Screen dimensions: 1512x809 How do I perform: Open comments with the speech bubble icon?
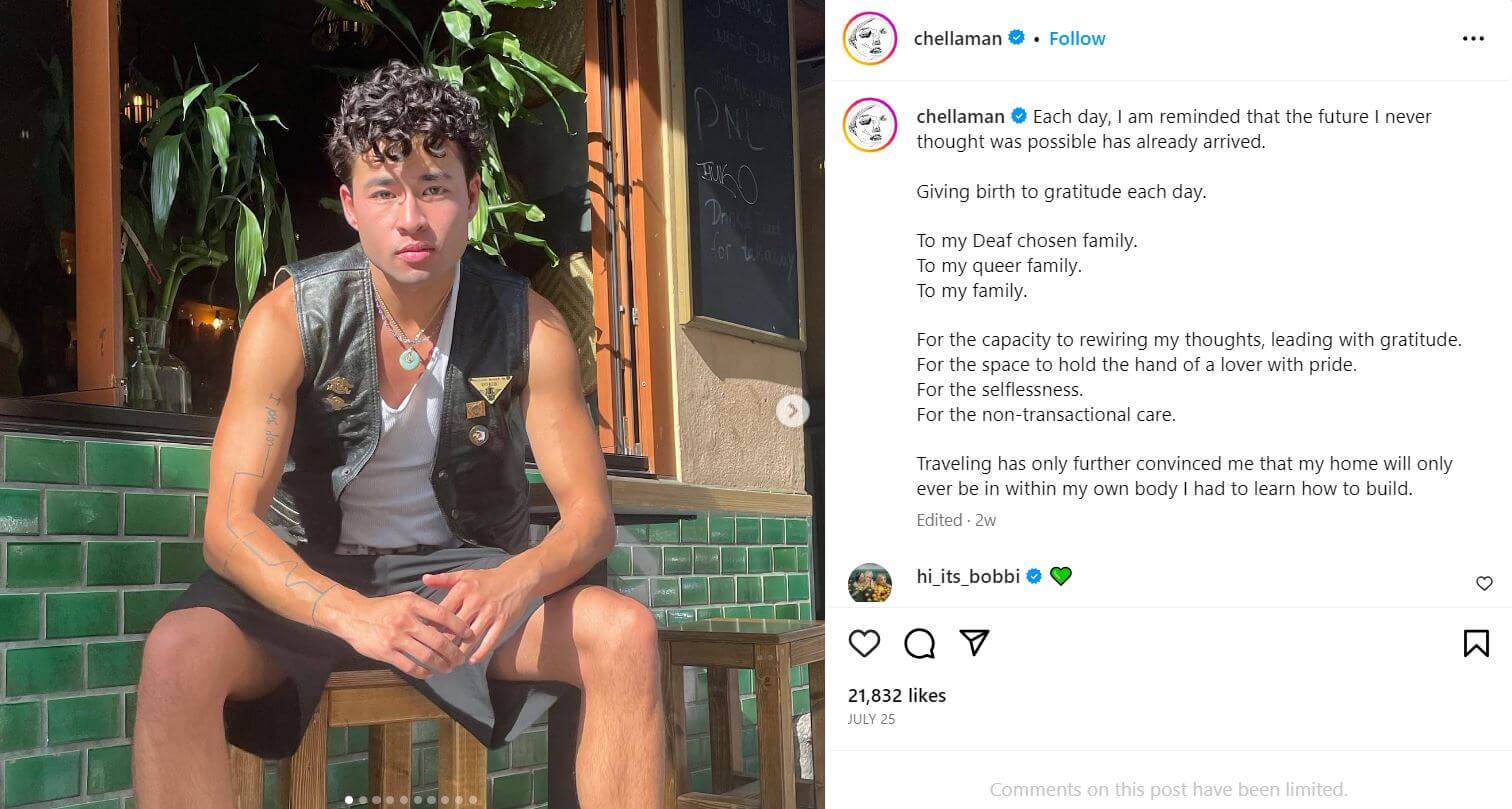919,643
